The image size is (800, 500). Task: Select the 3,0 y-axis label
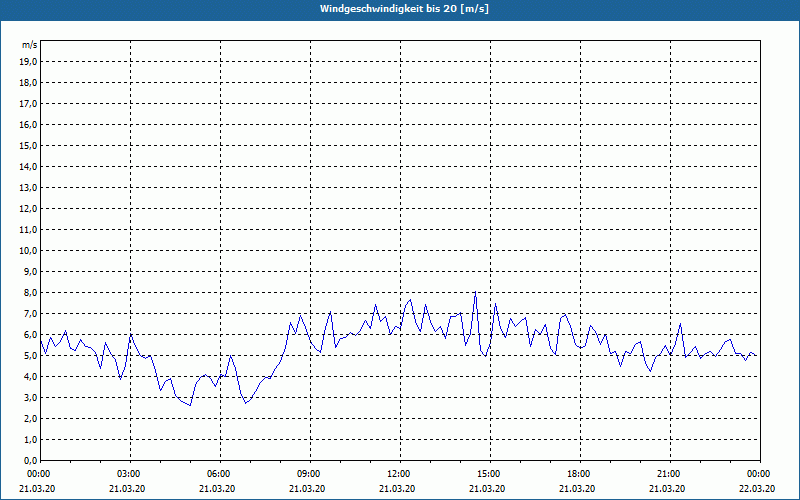[x=31, y=397]
